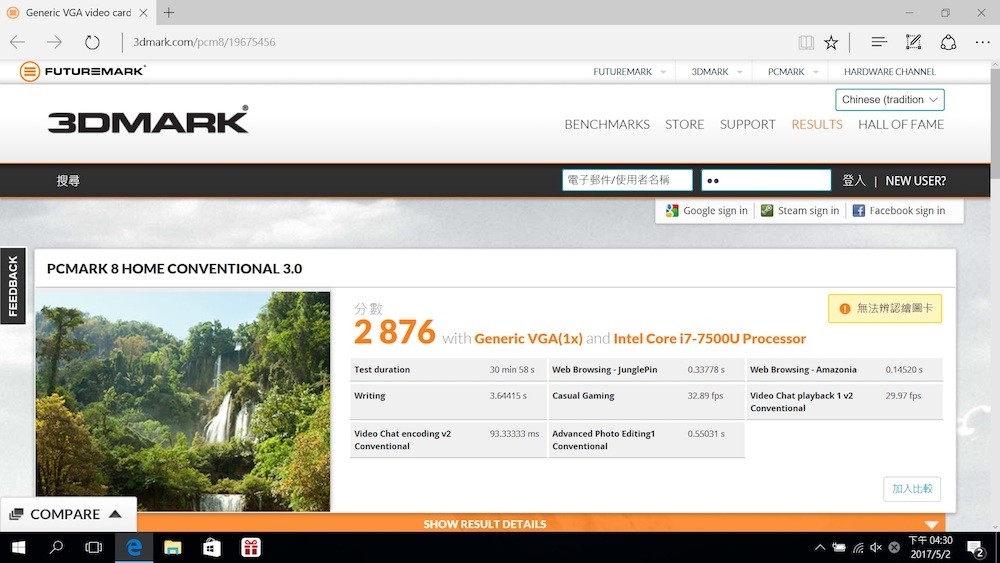Image resolution: width=1000 pixels, height=563 pixels.
Task: Open Windows Start menu
Action: 18,548
